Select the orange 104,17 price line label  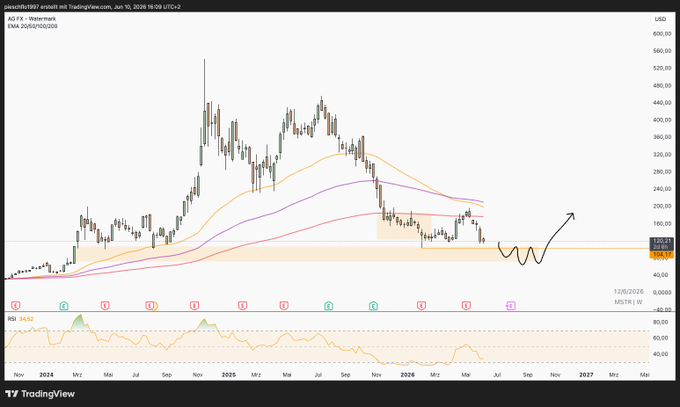[x=661, y=255]
